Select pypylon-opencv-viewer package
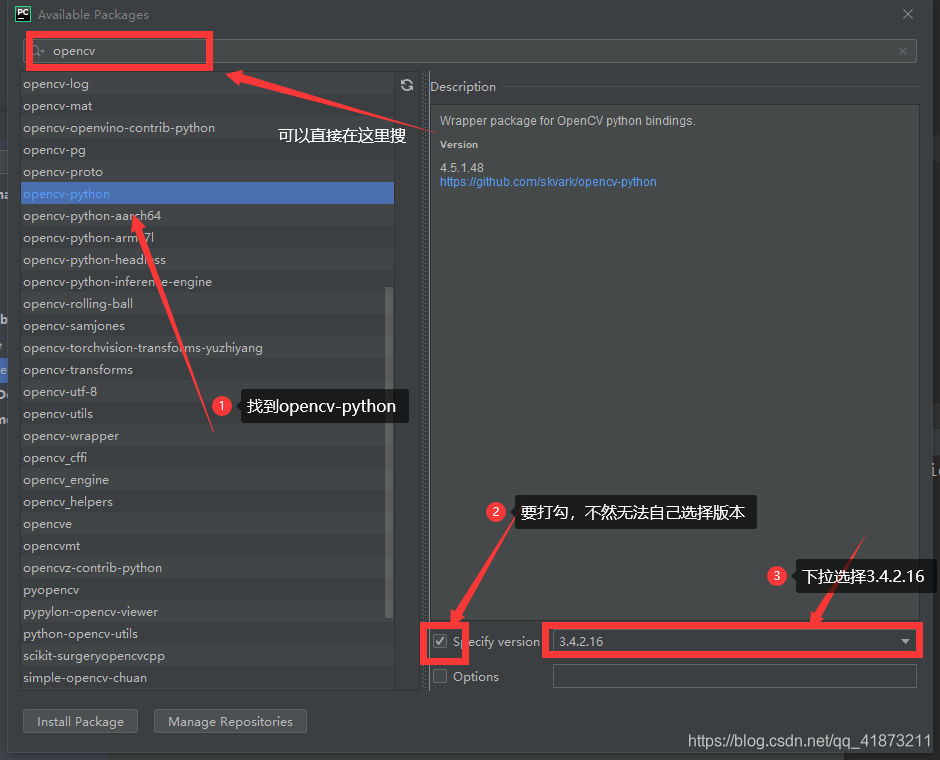The height and width of the screenshot is (760, 940). pos(207,611)
